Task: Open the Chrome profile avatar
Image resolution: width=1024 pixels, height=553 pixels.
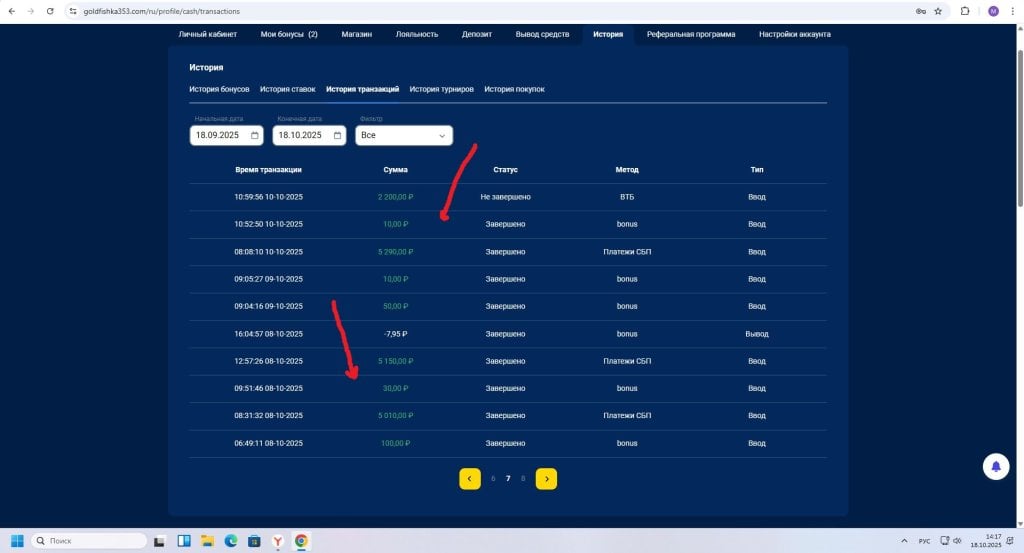Action: coord(993,11)
